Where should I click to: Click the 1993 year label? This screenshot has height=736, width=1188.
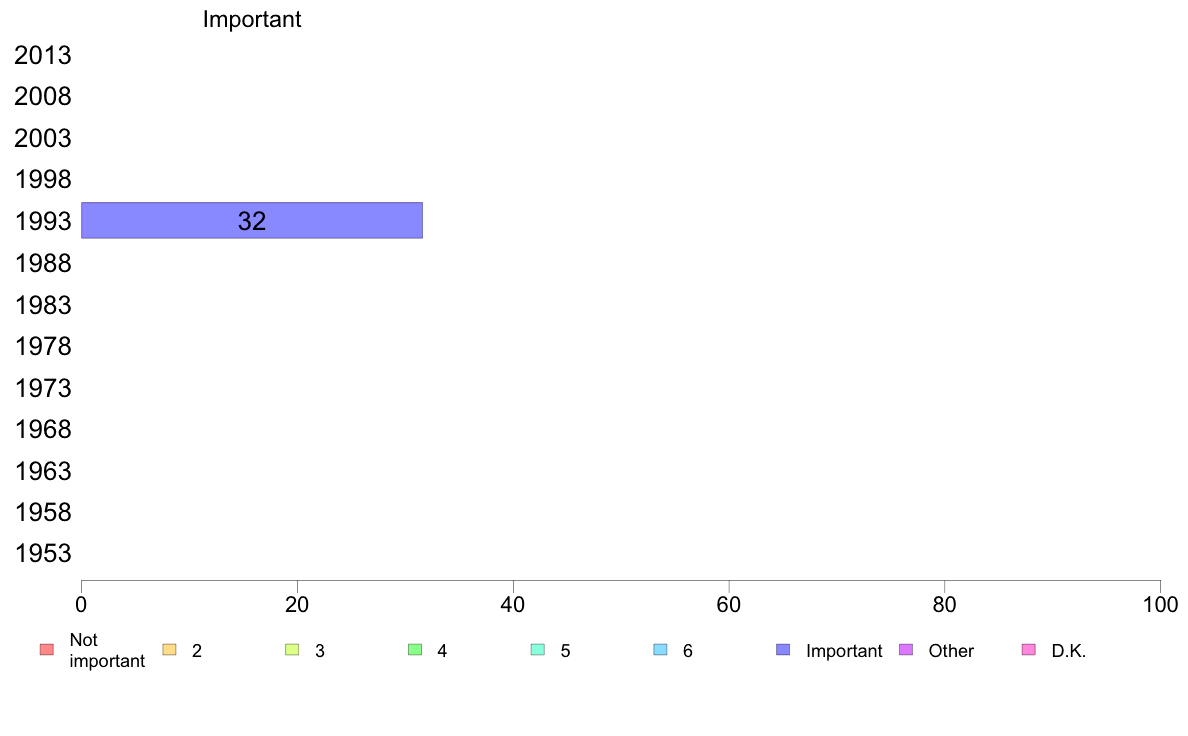coord(43,221)
